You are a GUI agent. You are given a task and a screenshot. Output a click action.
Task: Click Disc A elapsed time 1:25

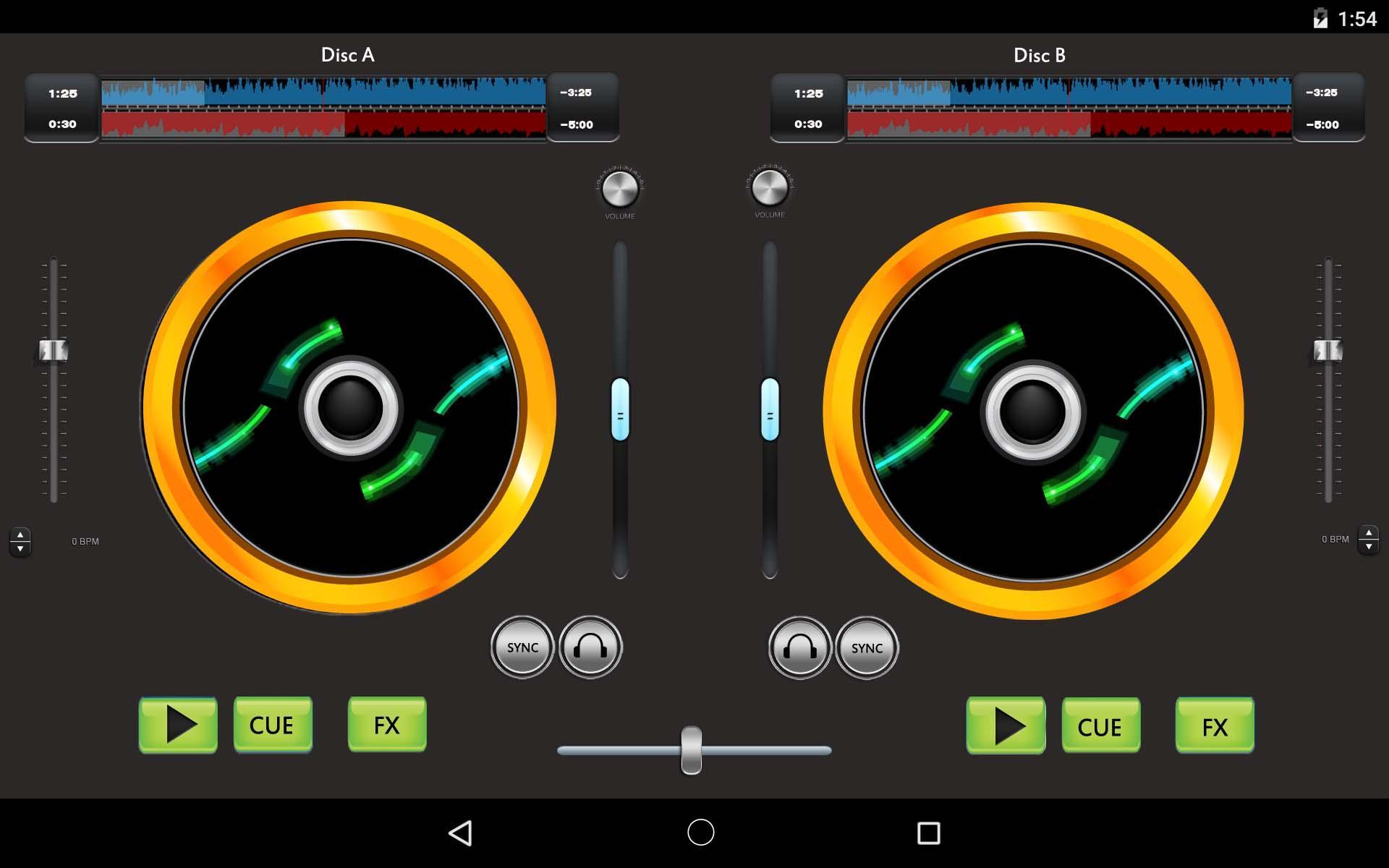tap(63, 93)
